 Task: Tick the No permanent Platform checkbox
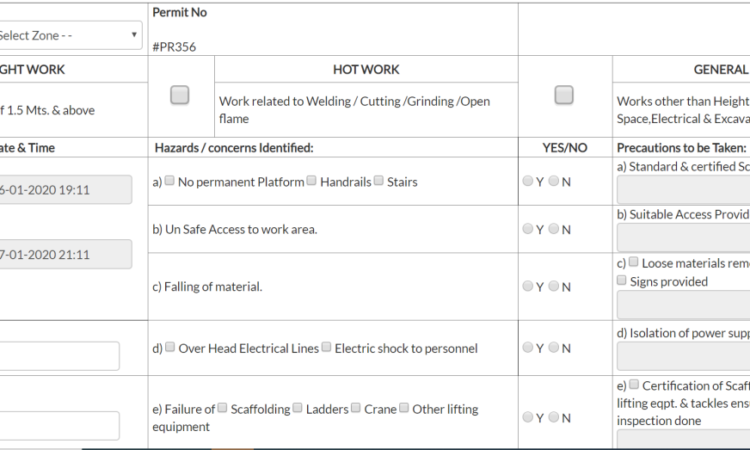click(170, 181)
